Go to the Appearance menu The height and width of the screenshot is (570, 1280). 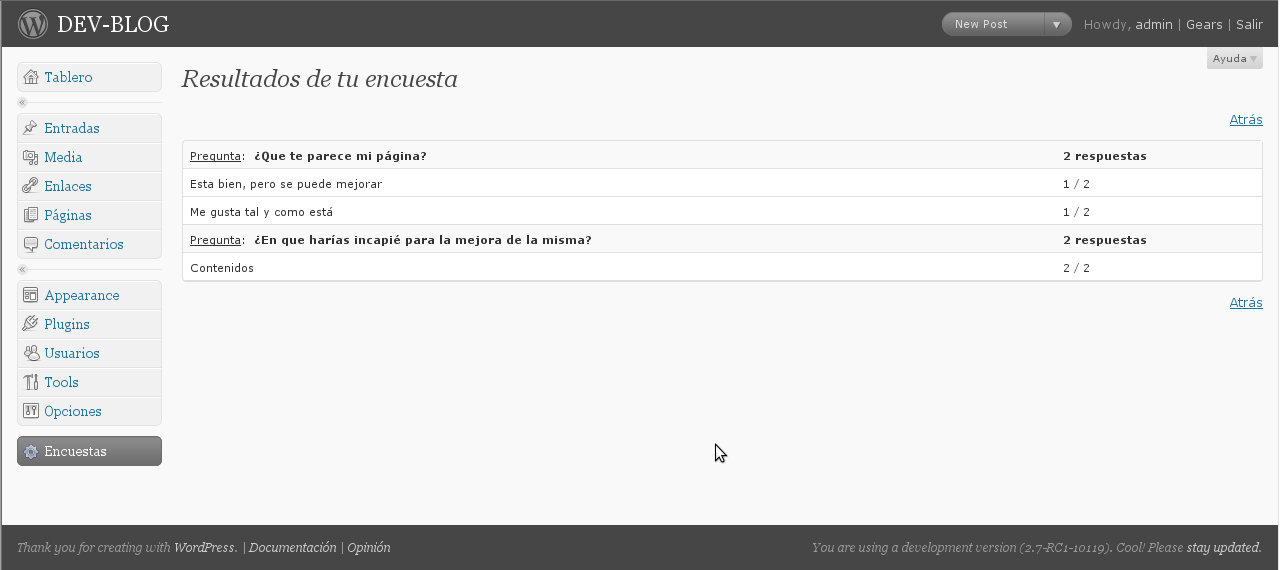point(82,295)
